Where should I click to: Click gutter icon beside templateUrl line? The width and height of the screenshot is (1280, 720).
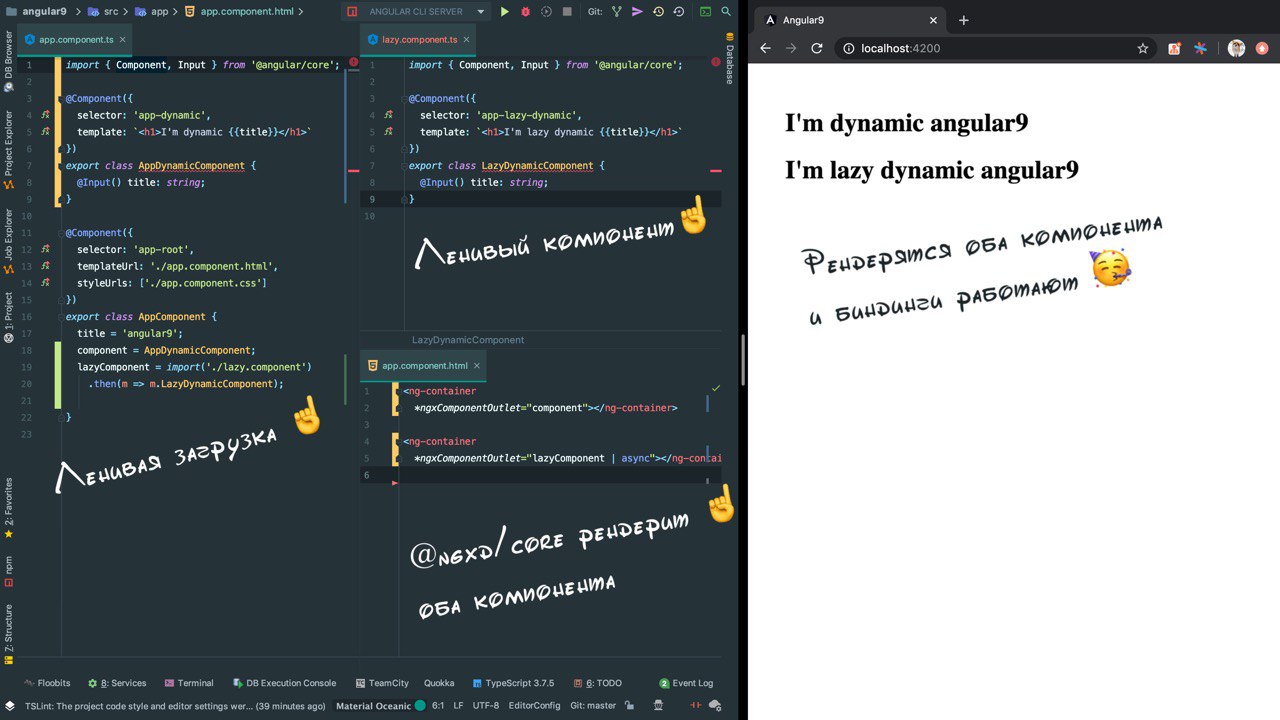45,266
